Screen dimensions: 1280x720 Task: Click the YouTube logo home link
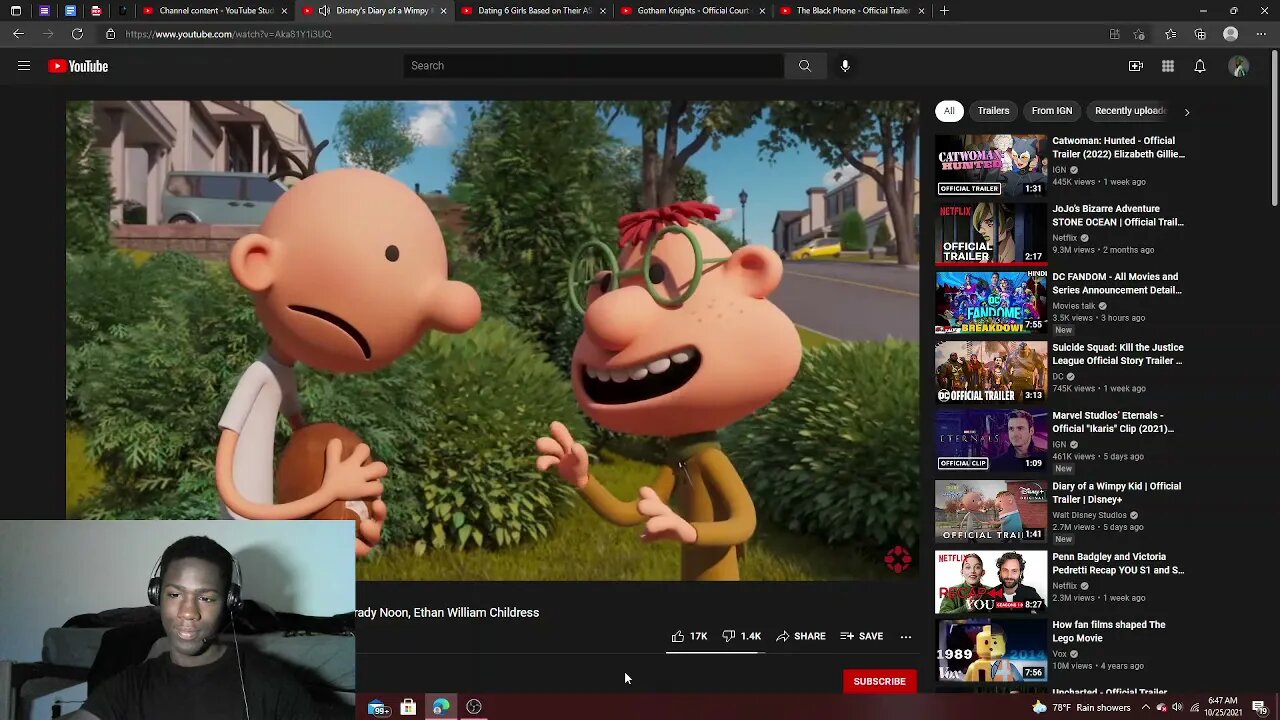pyautogui.click(x=78, y=66)
